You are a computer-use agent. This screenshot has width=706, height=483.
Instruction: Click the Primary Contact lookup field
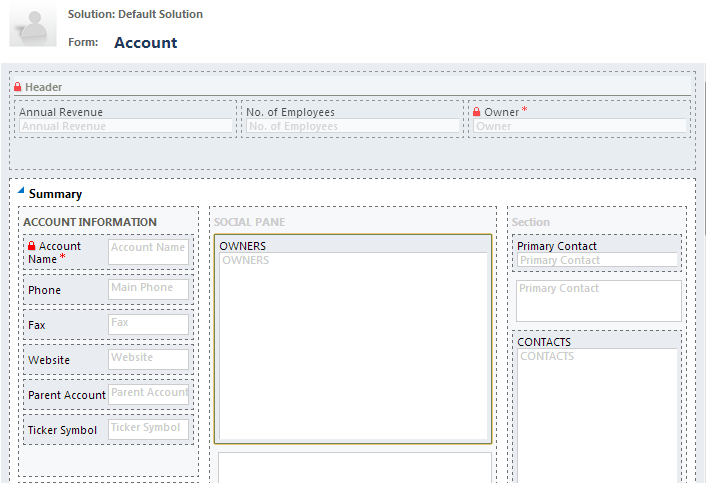(597, 260)
